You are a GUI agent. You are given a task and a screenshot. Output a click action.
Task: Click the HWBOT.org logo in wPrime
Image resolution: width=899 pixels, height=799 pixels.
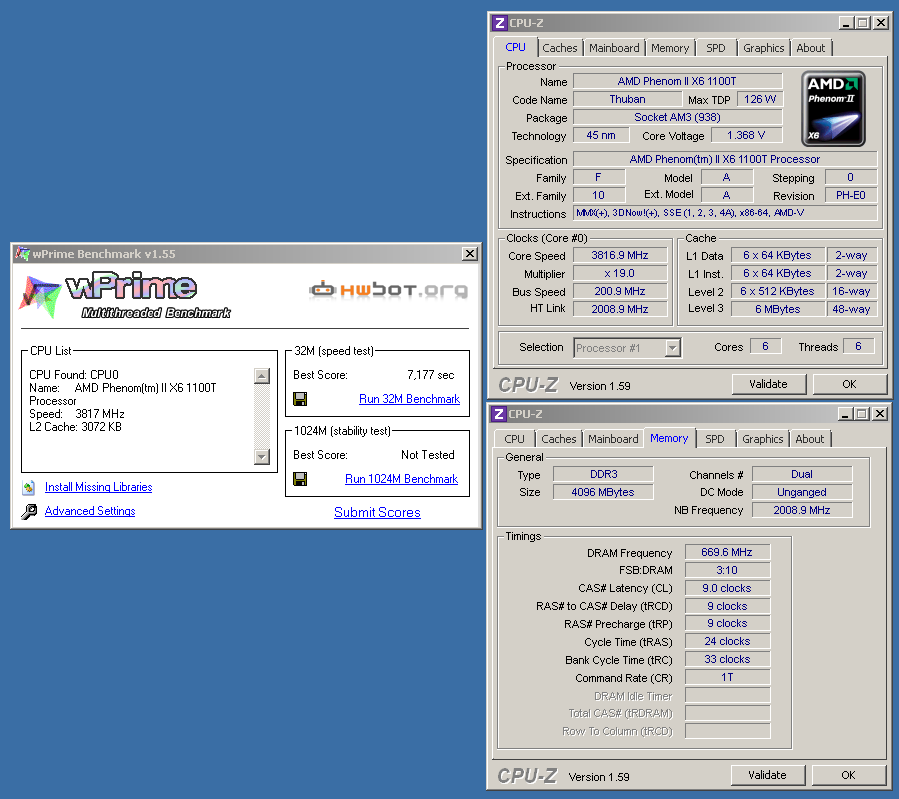pyautogui.click(x=389, y=289)
